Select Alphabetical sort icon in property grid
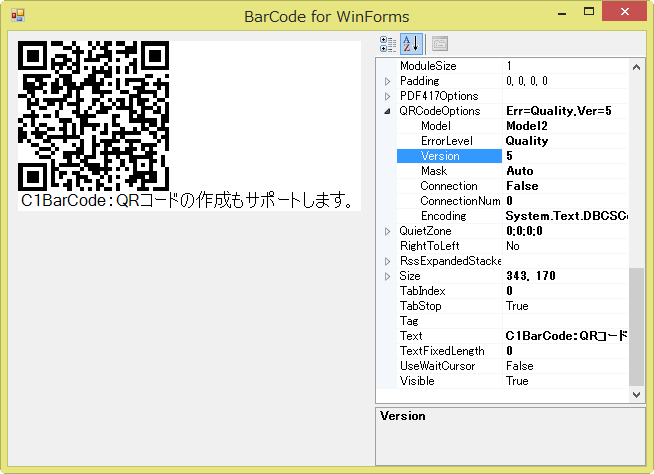The height and width of the screenshot is (474, 654). 411,44
